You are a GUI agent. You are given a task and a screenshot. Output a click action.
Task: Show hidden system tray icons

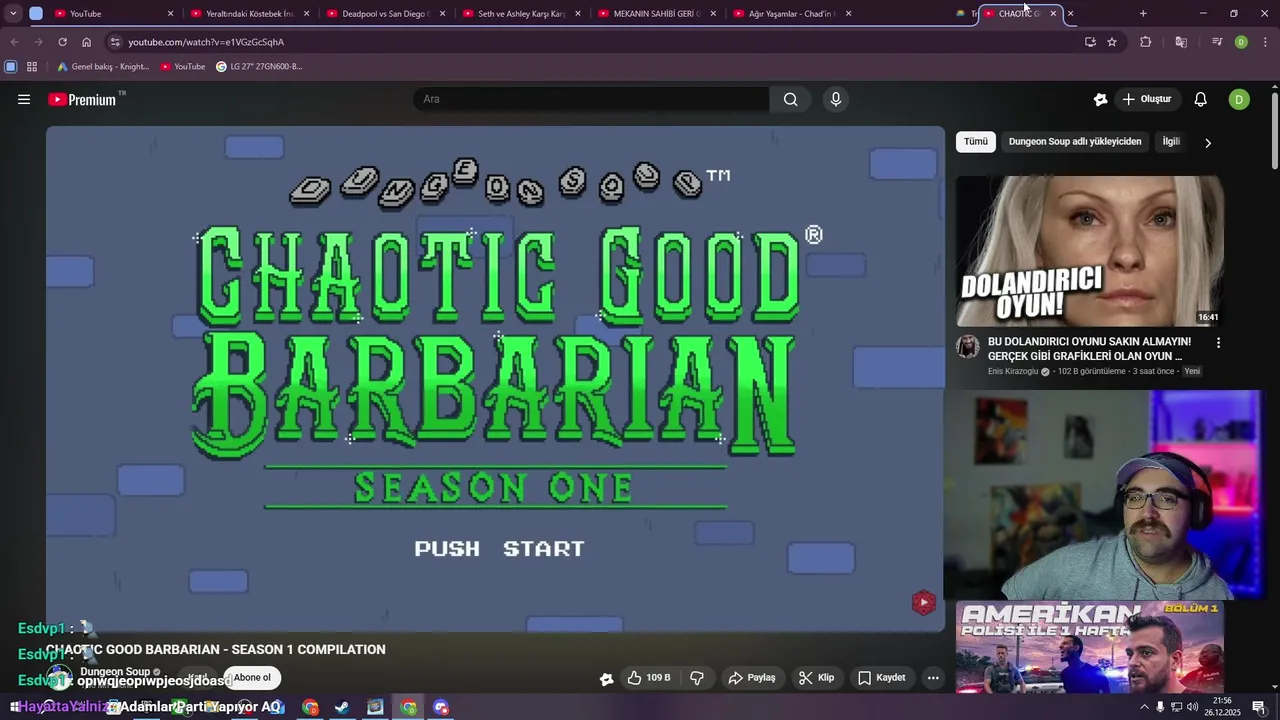[1144, 707]
